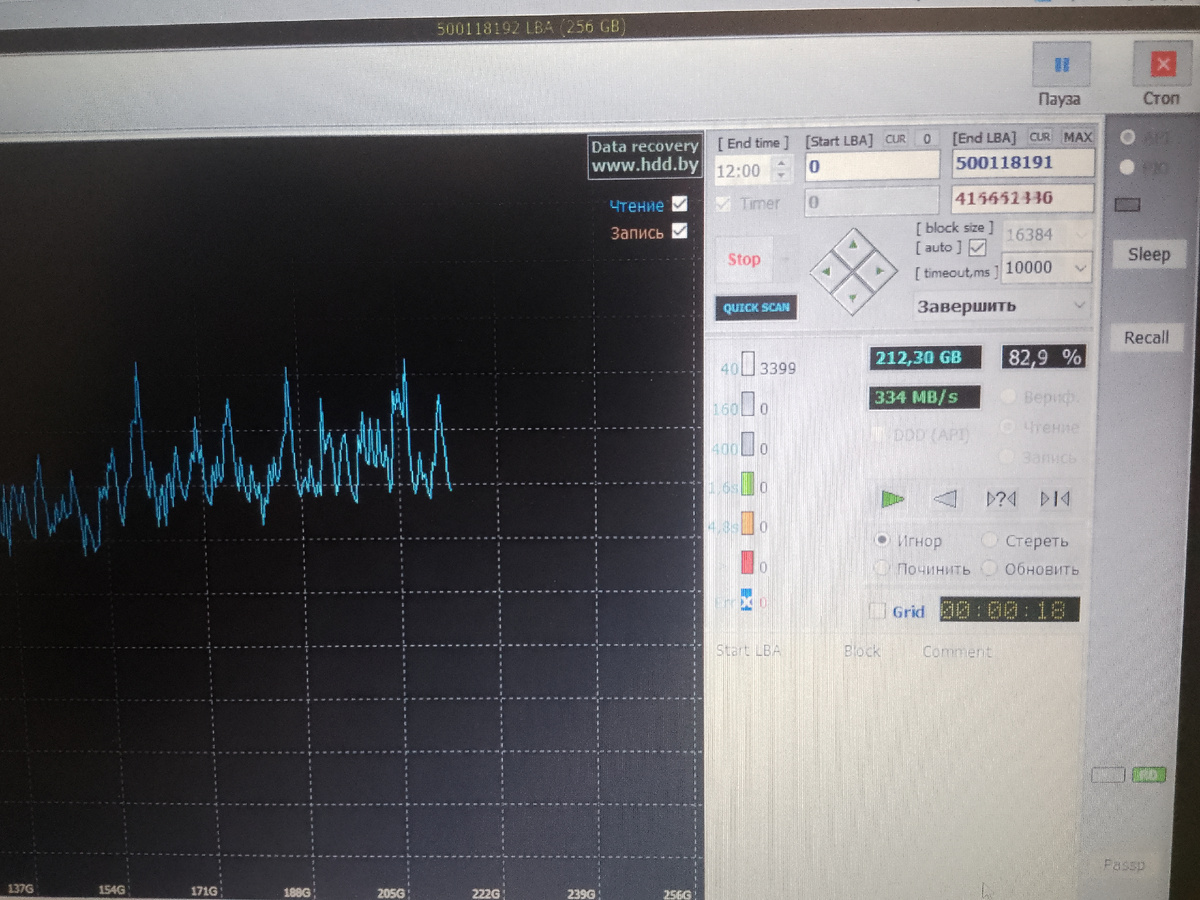This screenshot has width=1200, height=900.
Task: Click the 3399 block count value
Action: 778,369
